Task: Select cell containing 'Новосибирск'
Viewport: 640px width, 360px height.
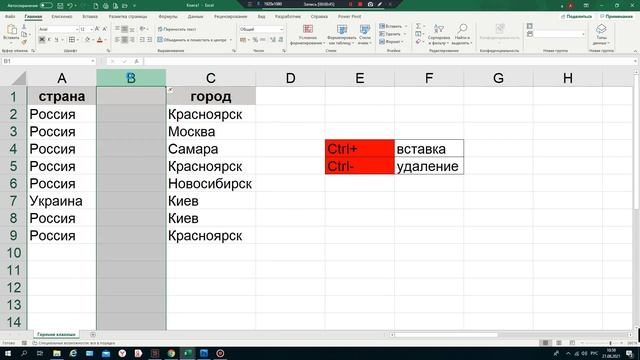Action: click(211, 184)
